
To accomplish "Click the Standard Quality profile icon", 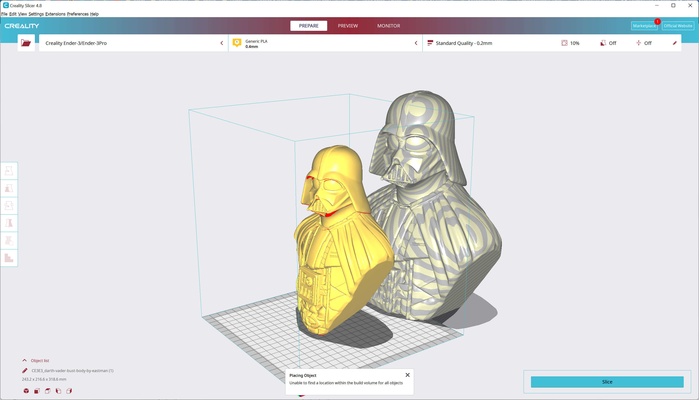I will tap(430, 43).
